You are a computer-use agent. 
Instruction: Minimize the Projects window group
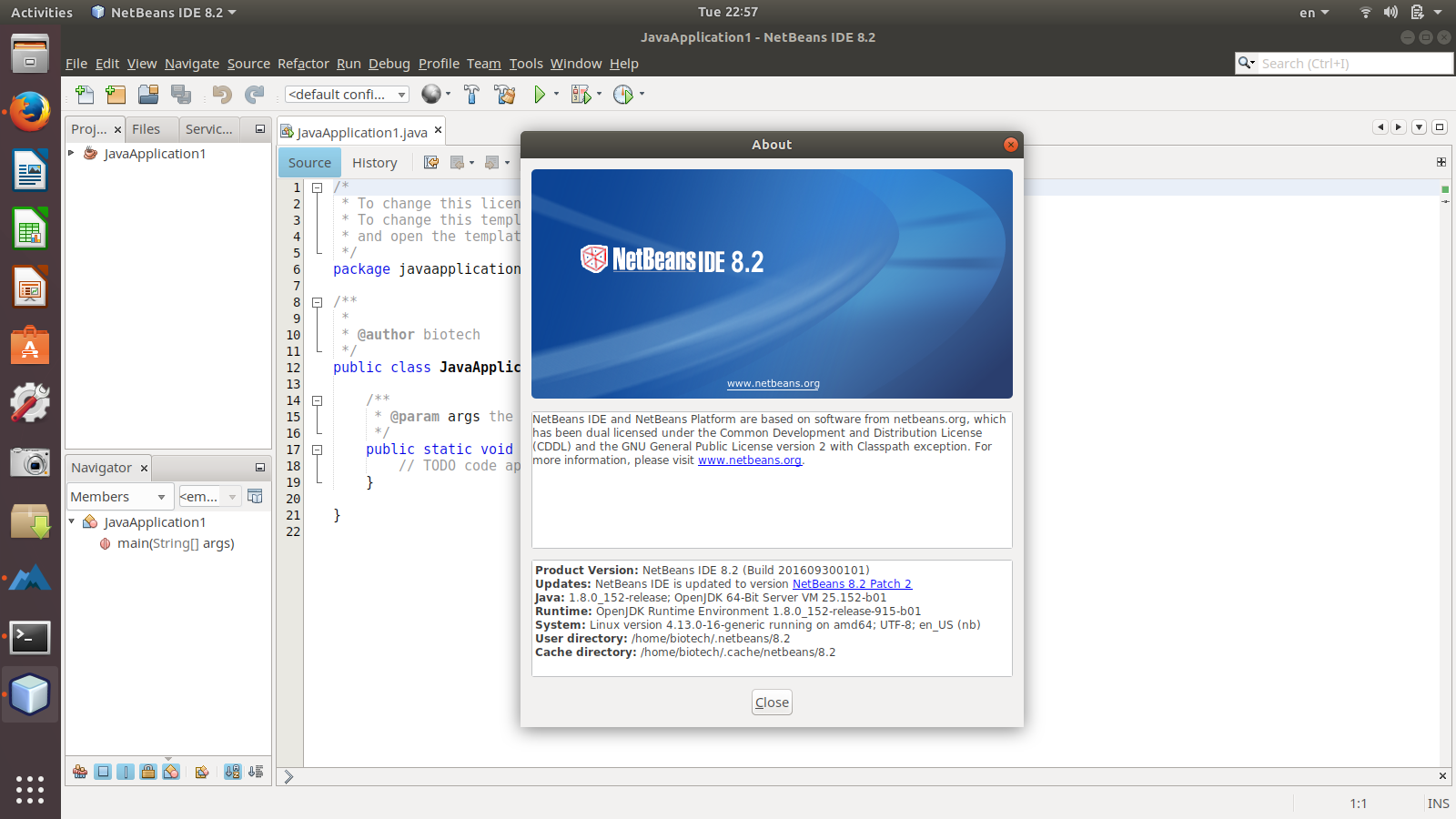point(259,129)
